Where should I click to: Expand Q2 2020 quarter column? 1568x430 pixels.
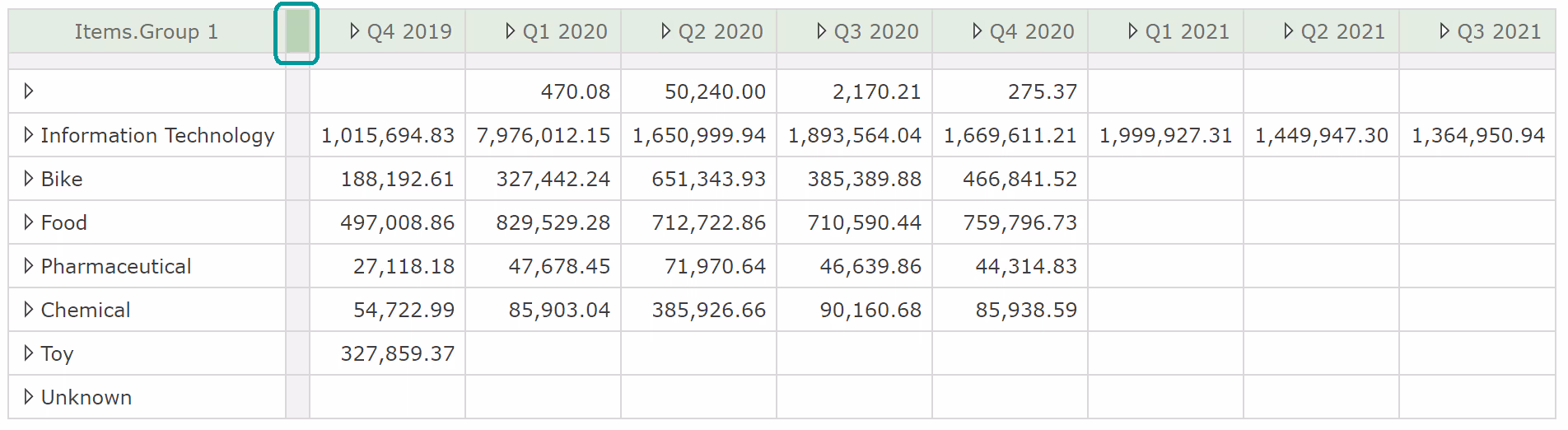[666, 31]
